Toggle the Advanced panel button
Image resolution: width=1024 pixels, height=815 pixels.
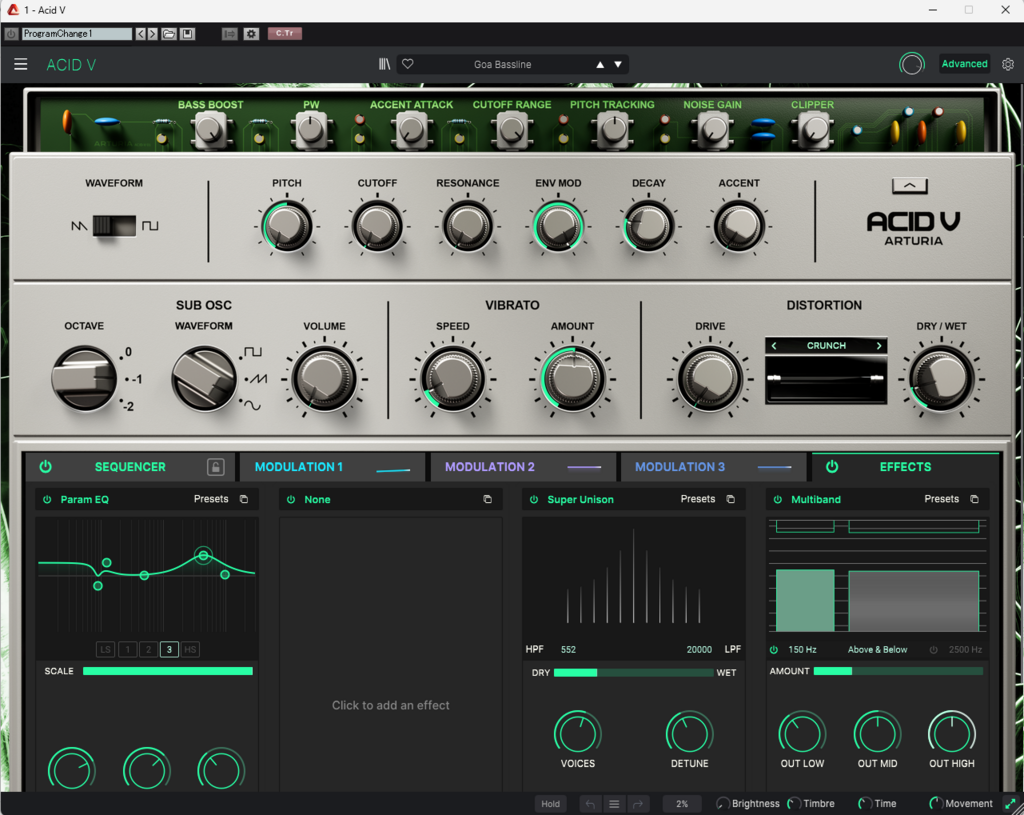[x=965, y=64]
